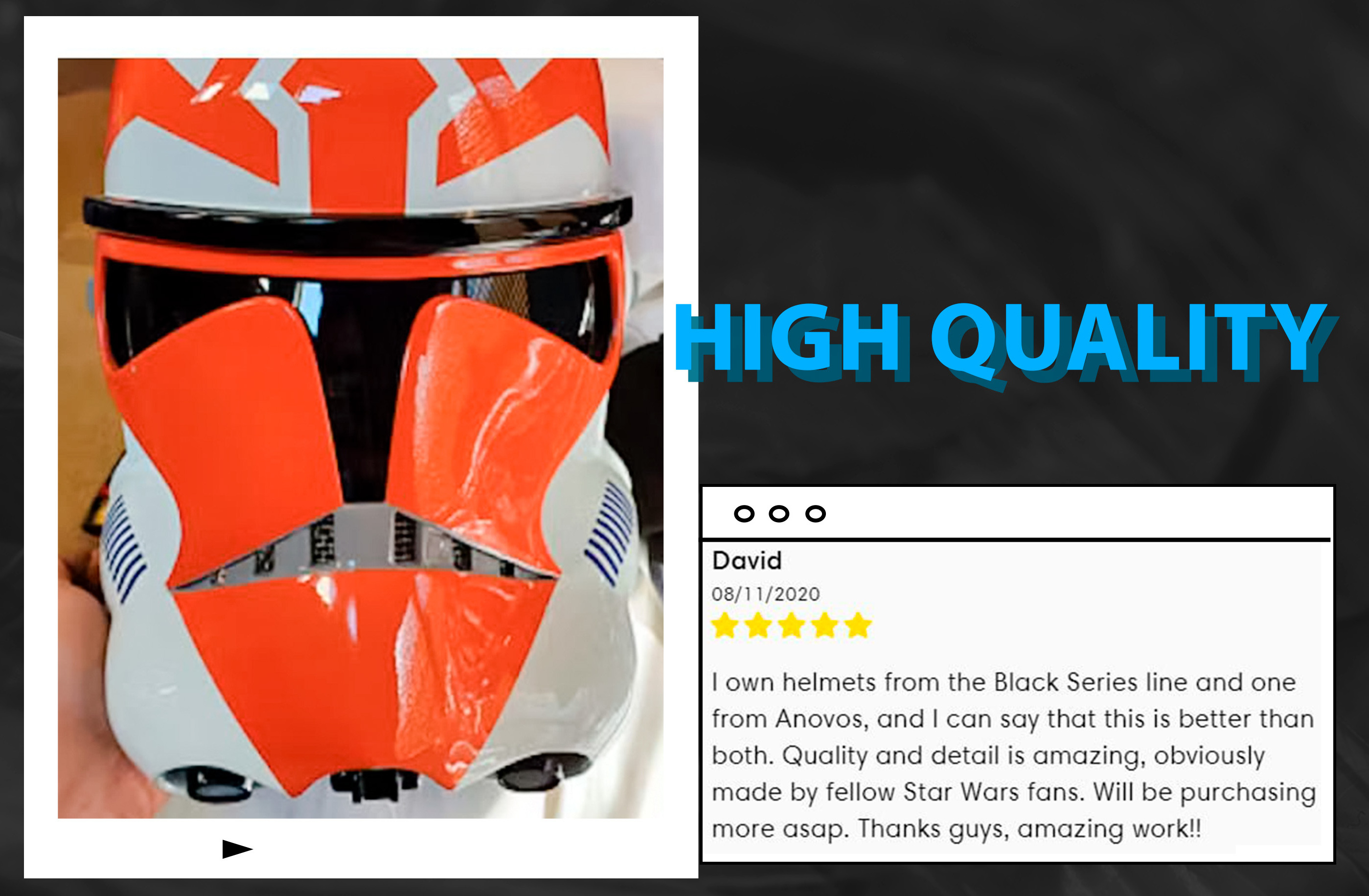This screenshot has height=896, width=1369.
Task: Select the second yellow rating star
Action: [x=758, y=625]
